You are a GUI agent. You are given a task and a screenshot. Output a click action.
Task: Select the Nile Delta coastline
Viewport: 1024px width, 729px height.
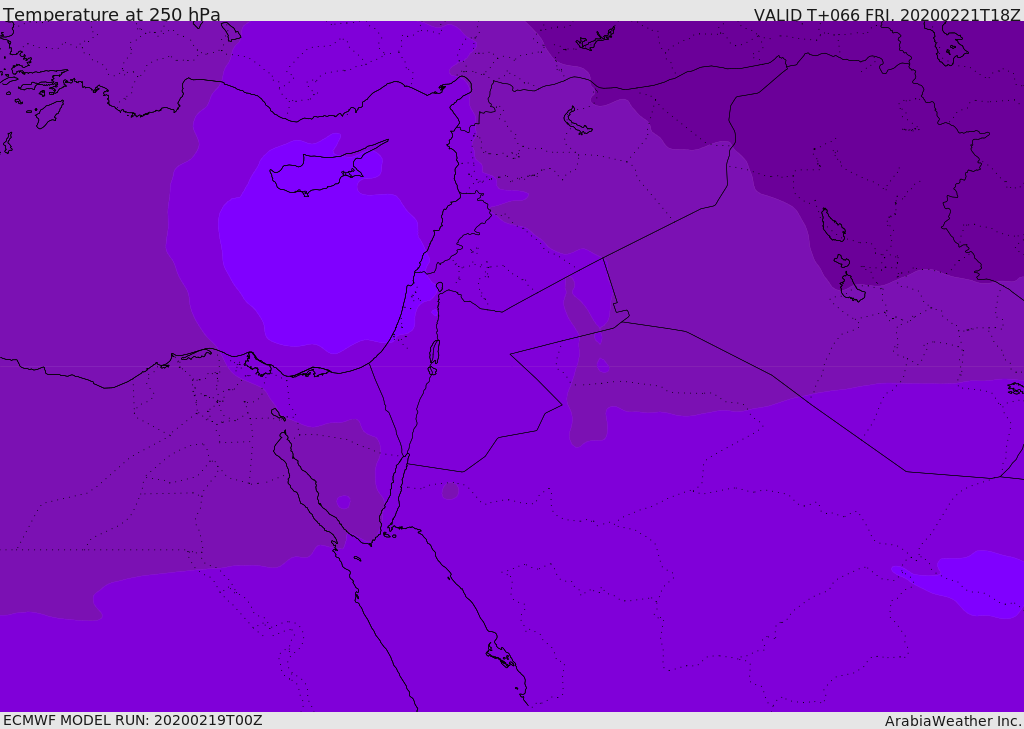coord(255,365)
